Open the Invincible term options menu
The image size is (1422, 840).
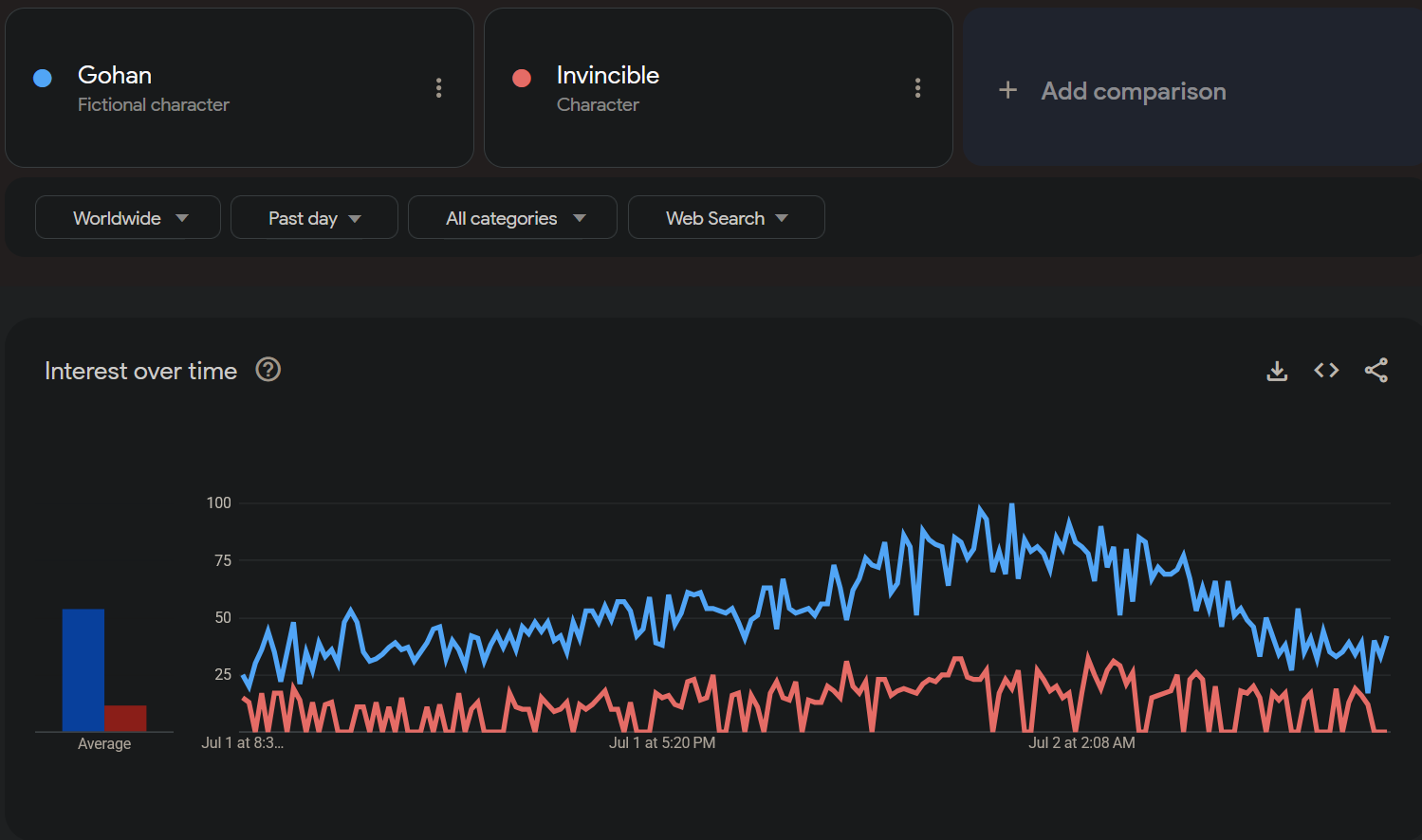click(x=917, y=88)
